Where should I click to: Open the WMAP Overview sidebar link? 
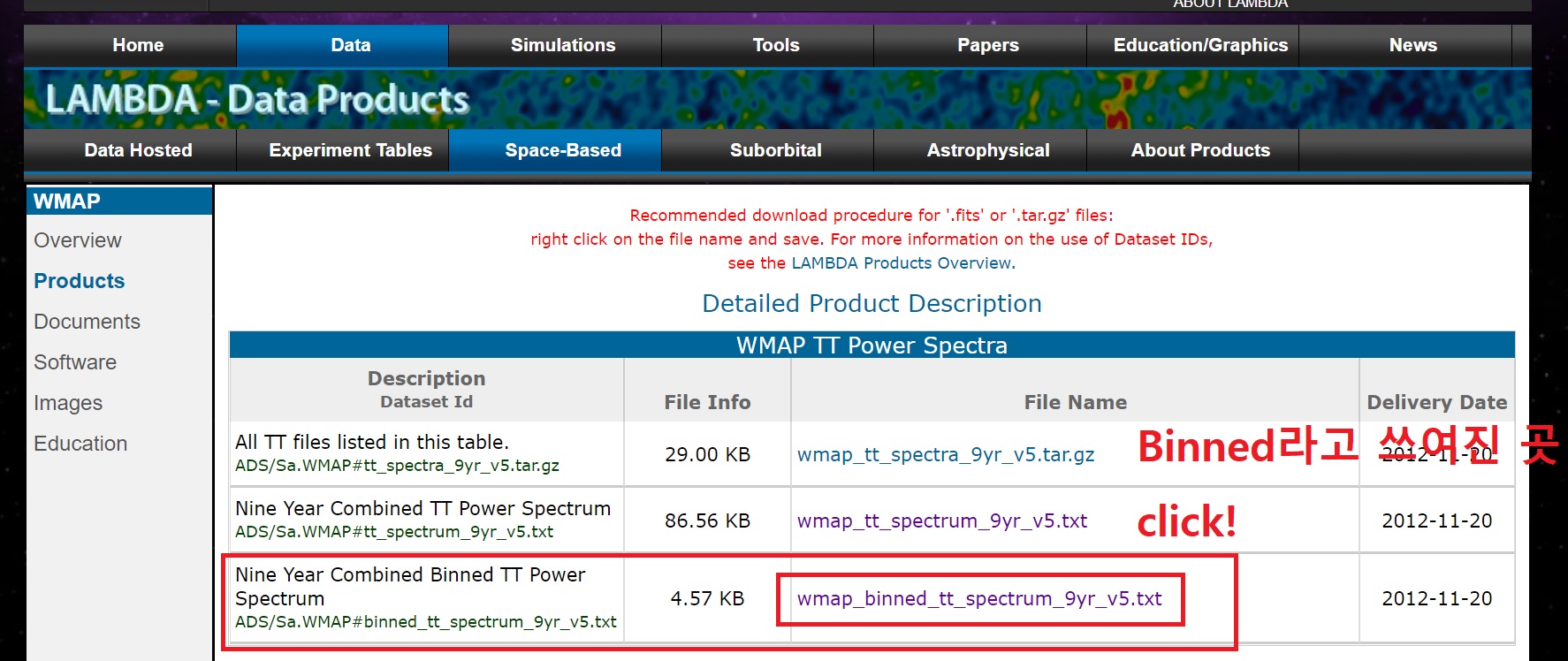78,240
